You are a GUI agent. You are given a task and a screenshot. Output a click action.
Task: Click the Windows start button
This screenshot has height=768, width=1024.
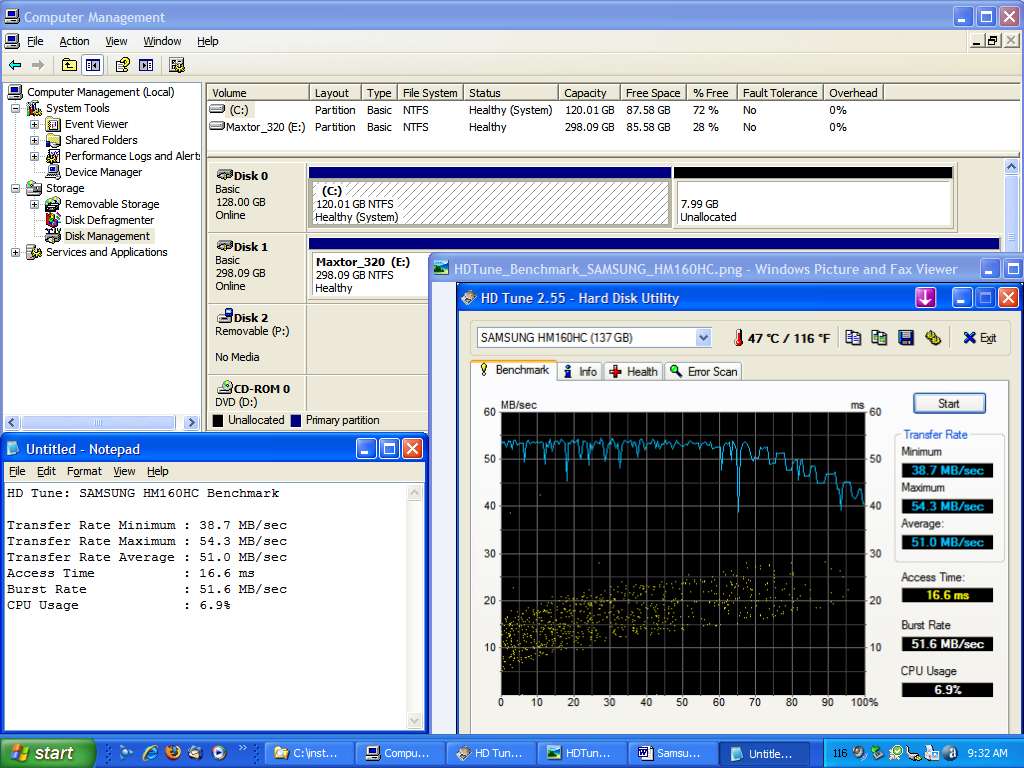point(47,753)
